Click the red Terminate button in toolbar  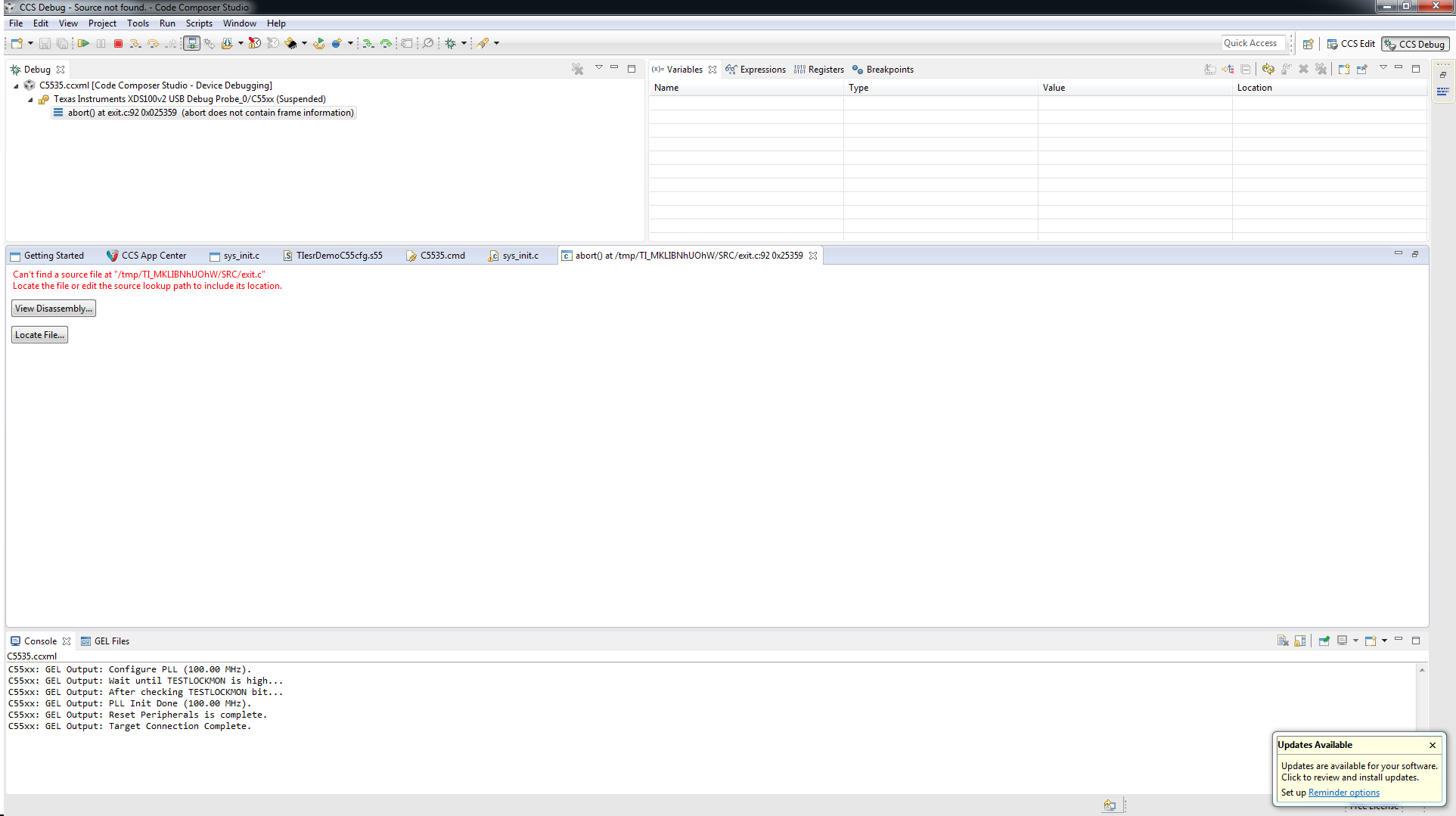(x=118, y=44)
